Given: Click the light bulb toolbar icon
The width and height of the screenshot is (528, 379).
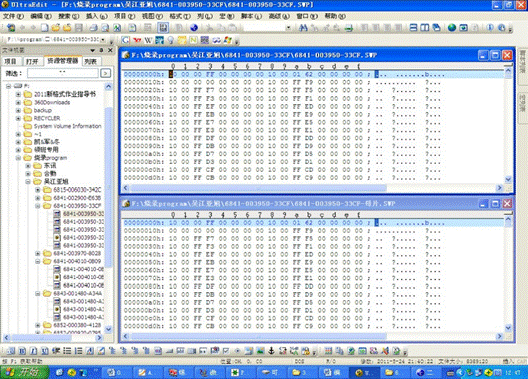Looking at the screenshot, I should click(x=171, y=40).
